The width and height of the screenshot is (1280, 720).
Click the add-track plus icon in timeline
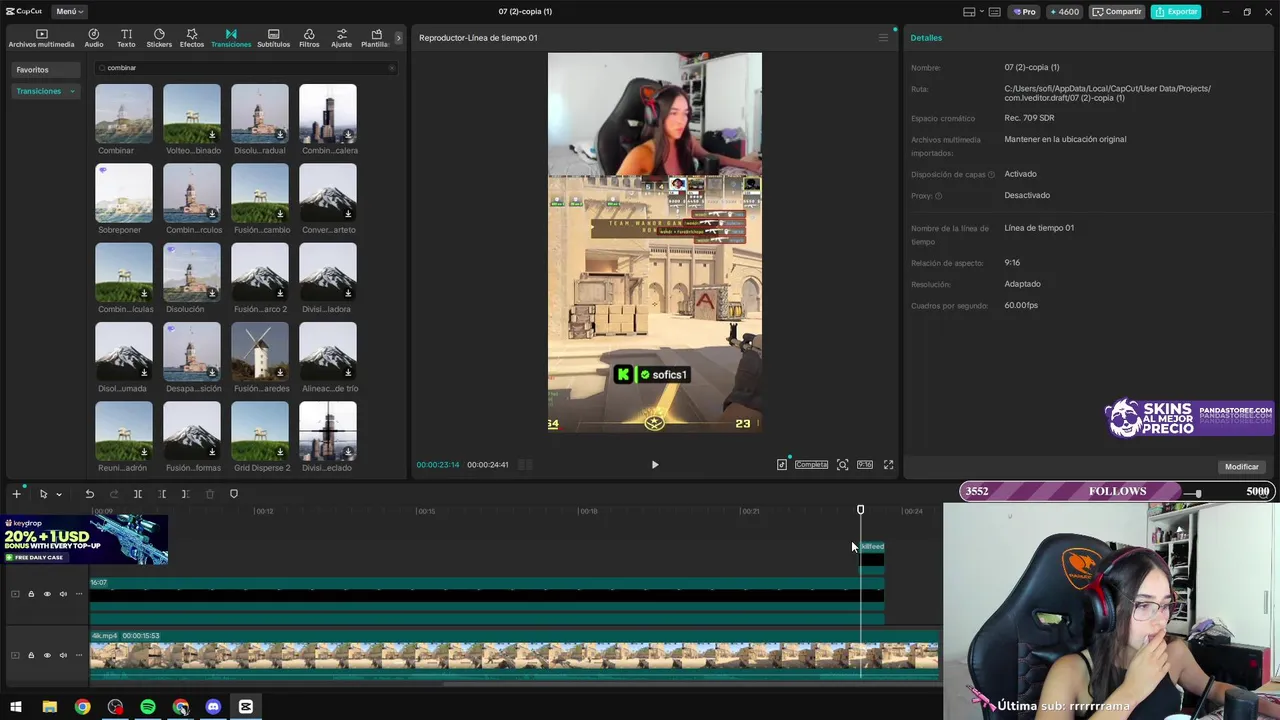point(16,494)
